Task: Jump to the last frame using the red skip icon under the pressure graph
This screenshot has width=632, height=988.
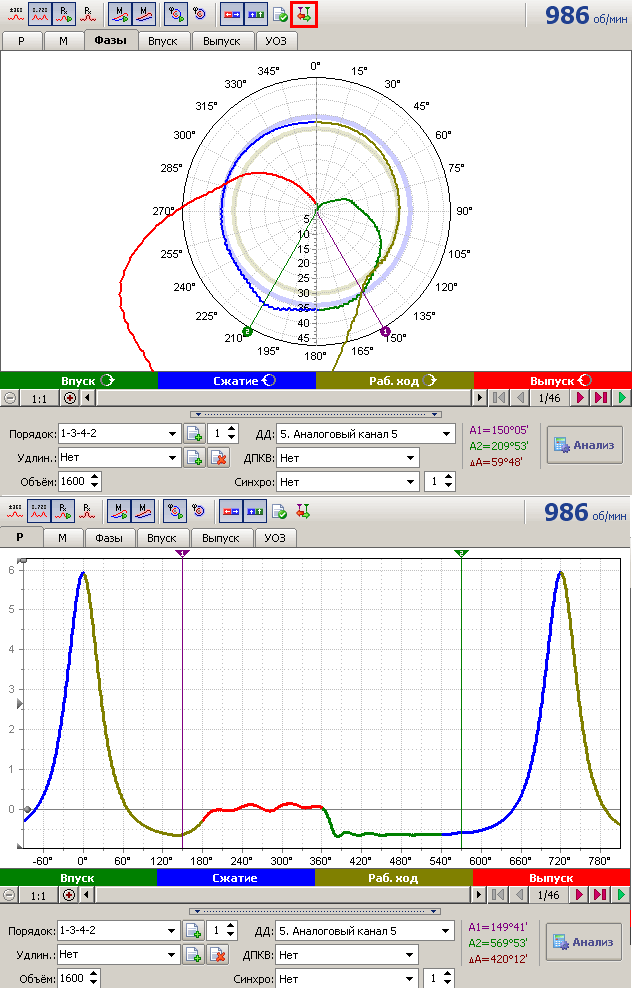Action: pos(601,895)
